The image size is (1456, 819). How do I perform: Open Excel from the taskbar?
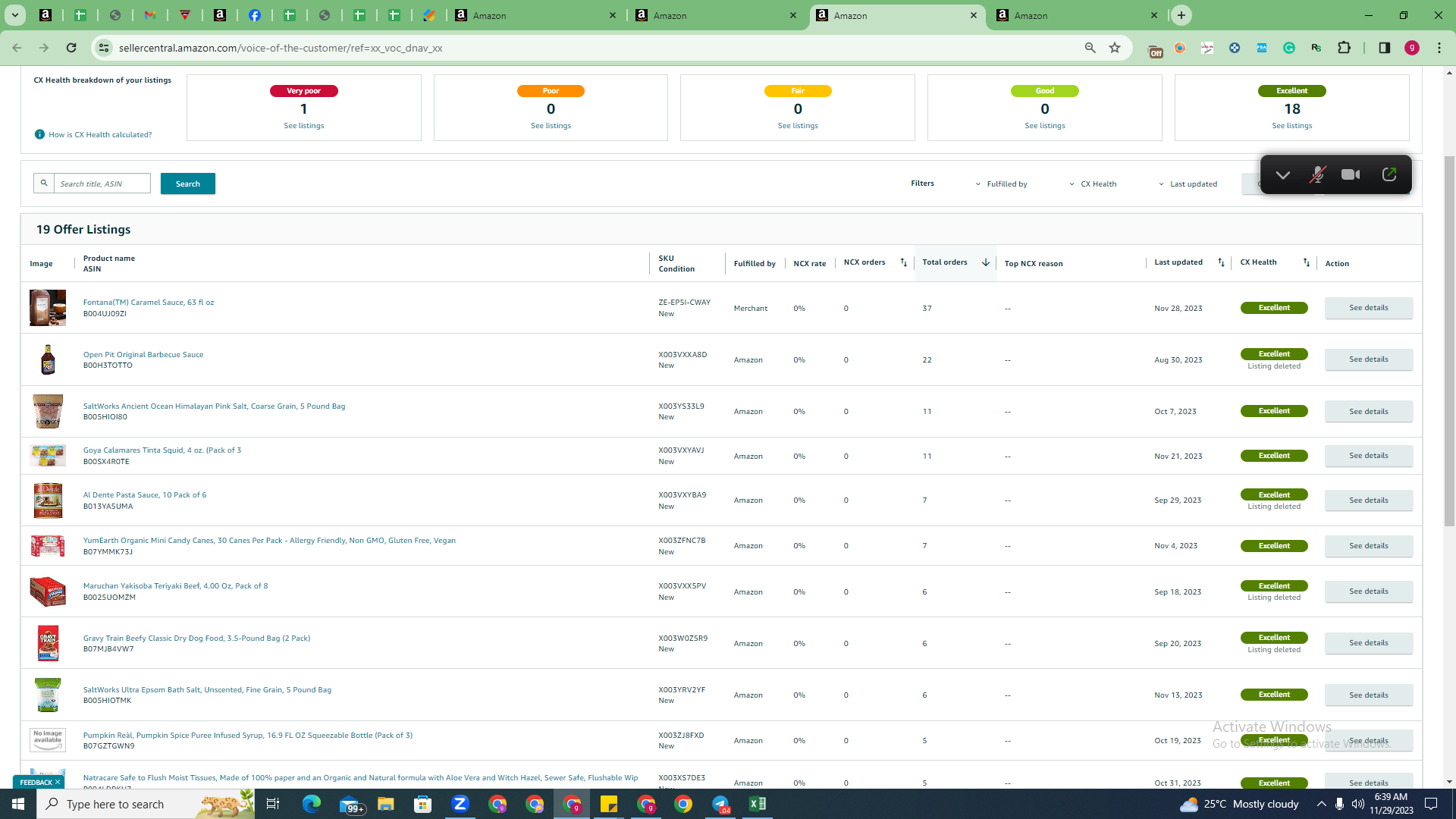coord(757,804)
